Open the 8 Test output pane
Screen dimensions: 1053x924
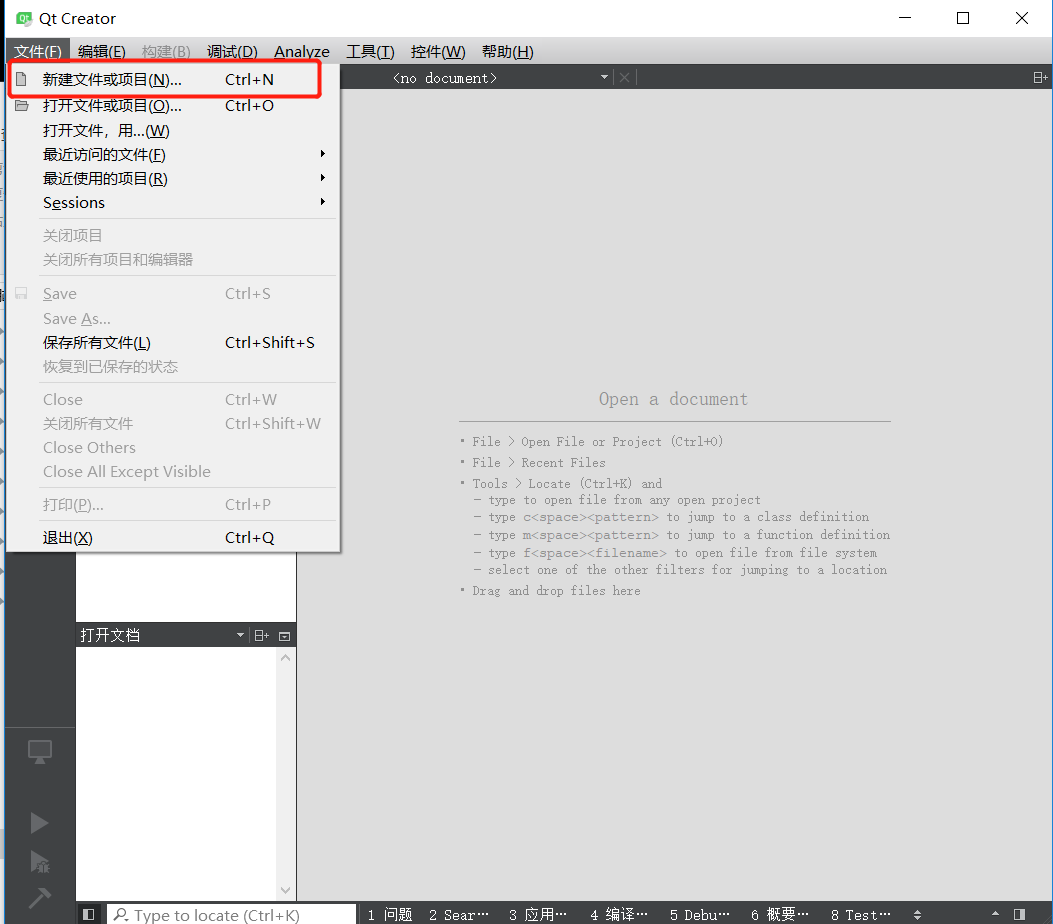(860, 915)
